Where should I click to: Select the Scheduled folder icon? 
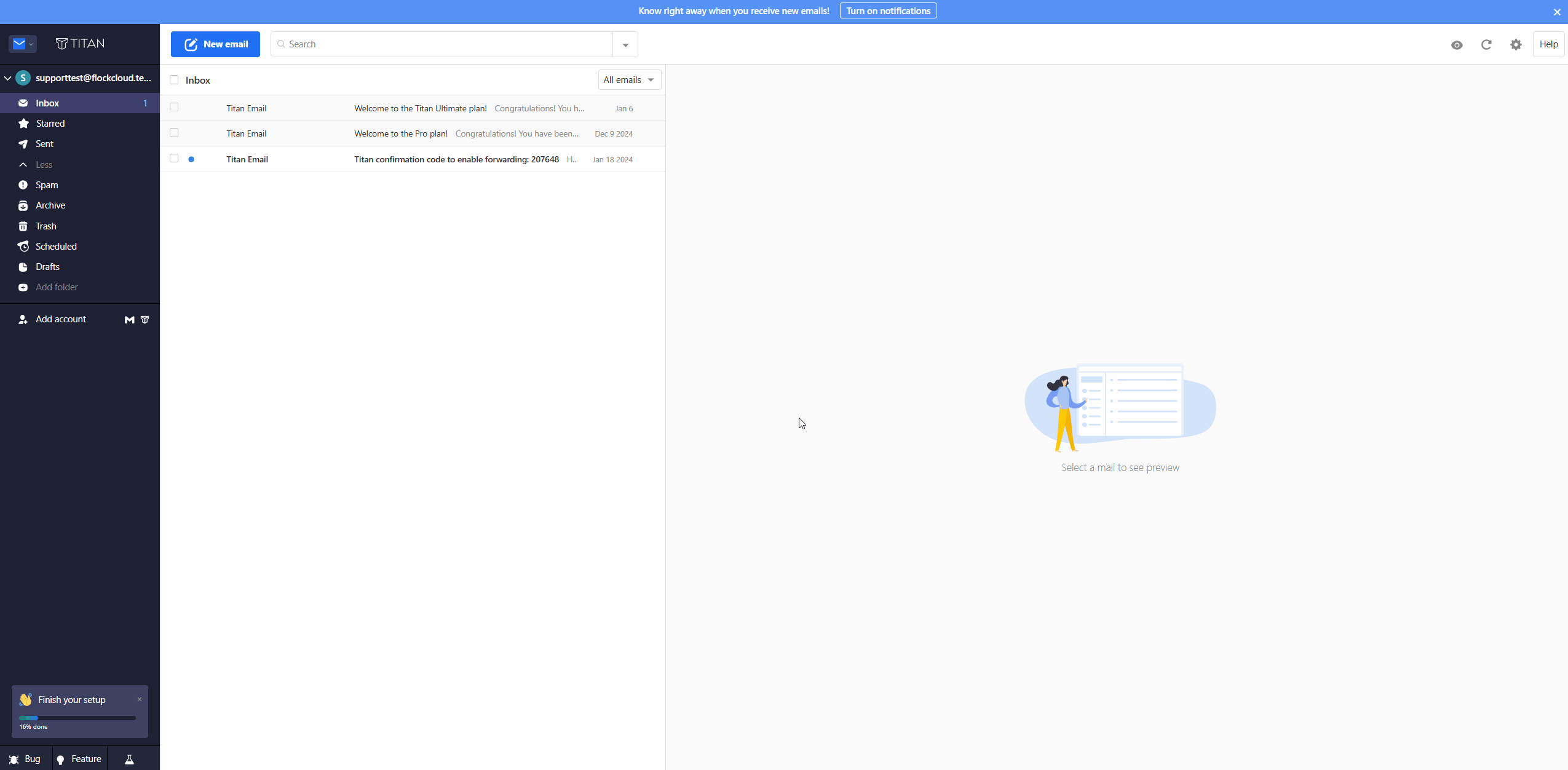tap(23, 246)
